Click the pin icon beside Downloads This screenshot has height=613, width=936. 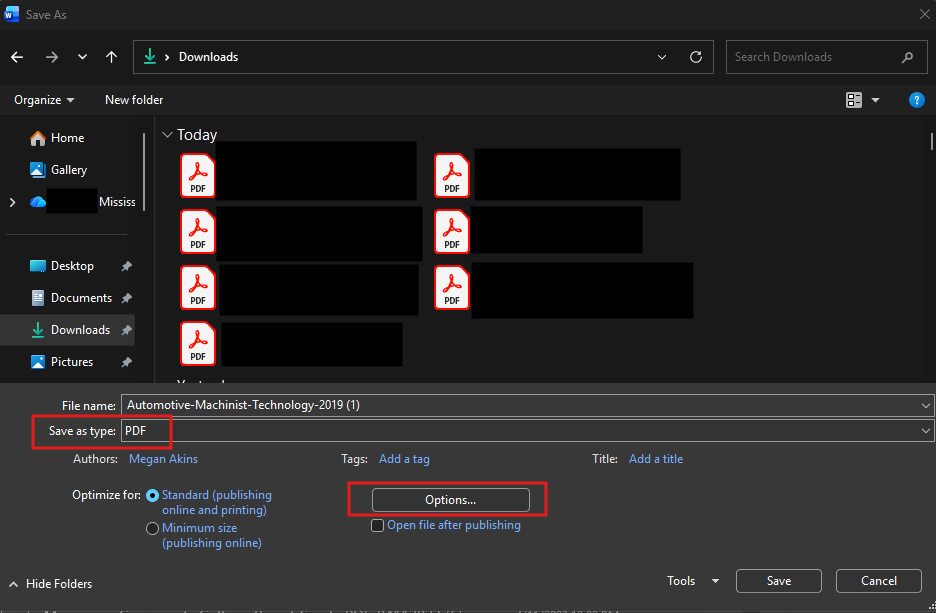[127, 330]
